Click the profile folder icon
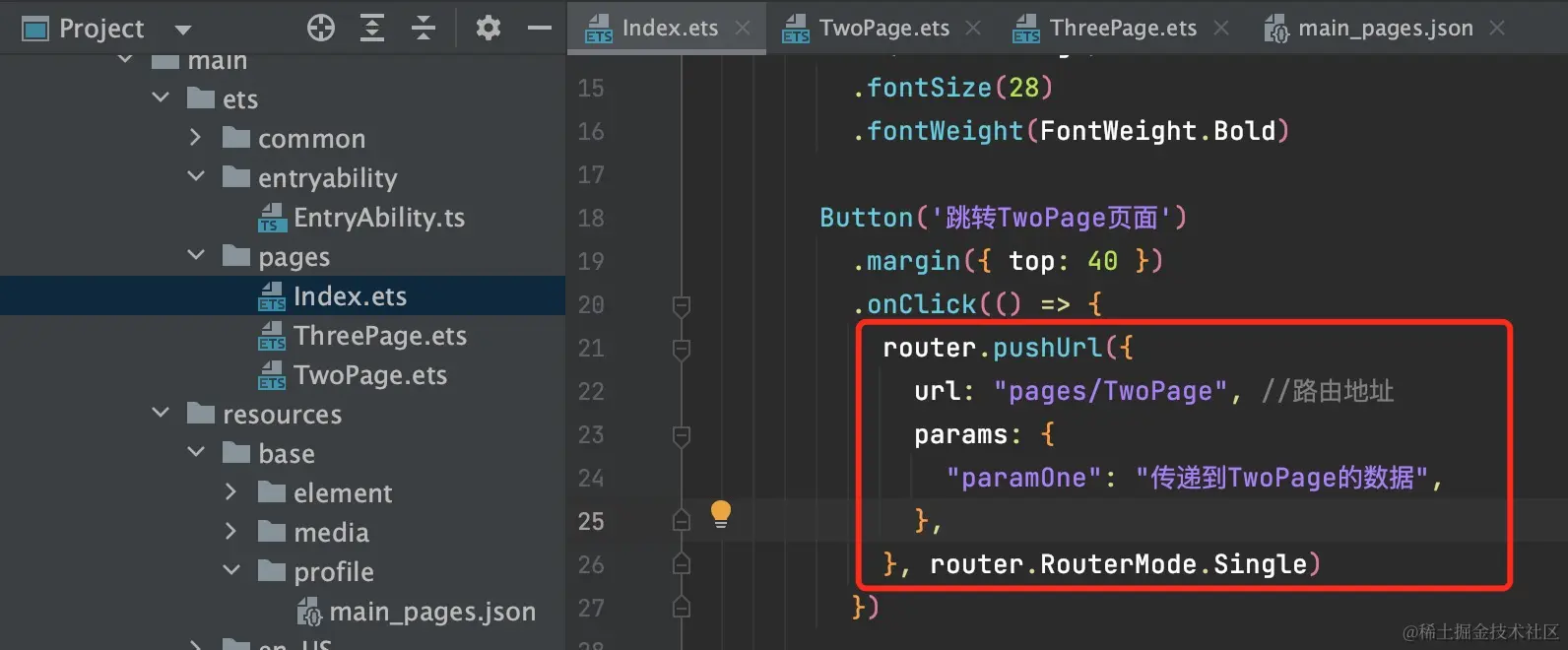Screen dimensions: 1568x650 click(x=272, y=570)
